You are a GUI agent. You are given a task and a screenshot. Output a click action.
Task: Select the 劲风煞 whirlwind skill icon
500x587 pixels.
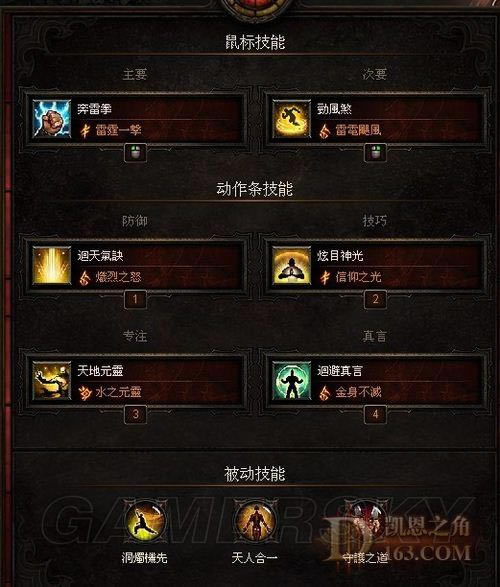click(292, 119)
